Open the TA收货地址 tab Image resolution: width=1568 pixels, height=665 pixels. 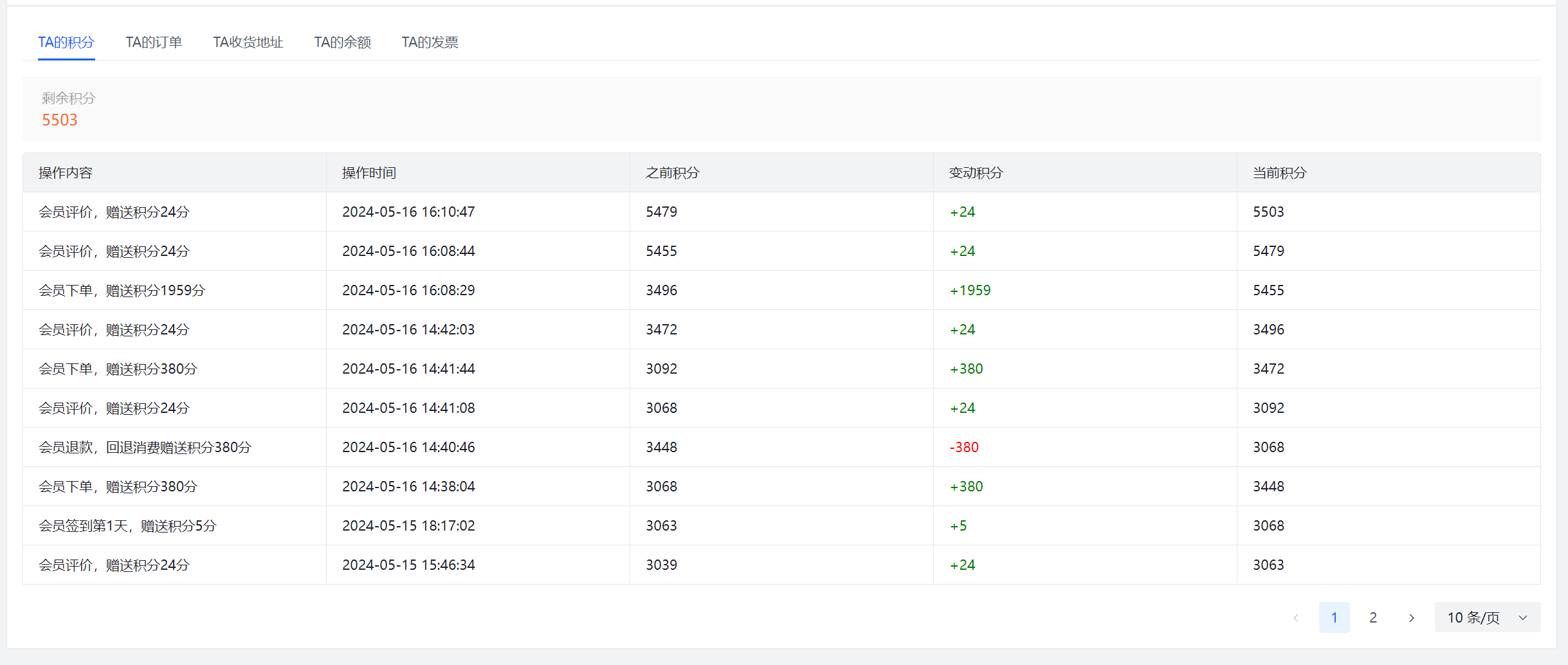[248, 42]
